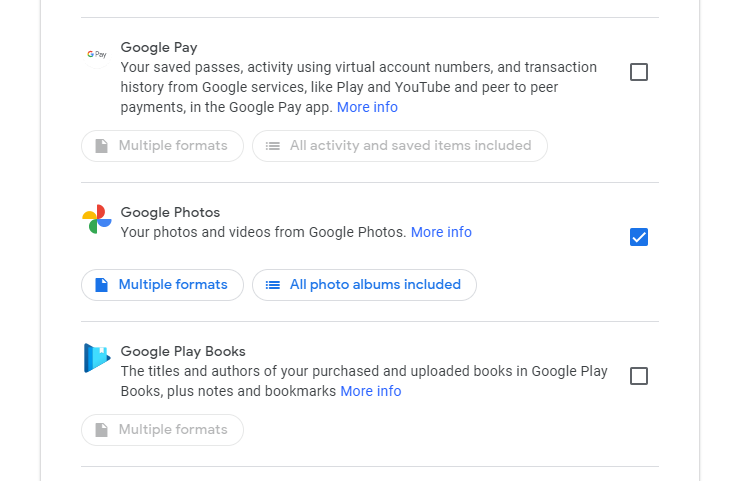The height and width of the screenshot is (481, 753).
Task: Open More info link for Google Photos
Action: 441,232
